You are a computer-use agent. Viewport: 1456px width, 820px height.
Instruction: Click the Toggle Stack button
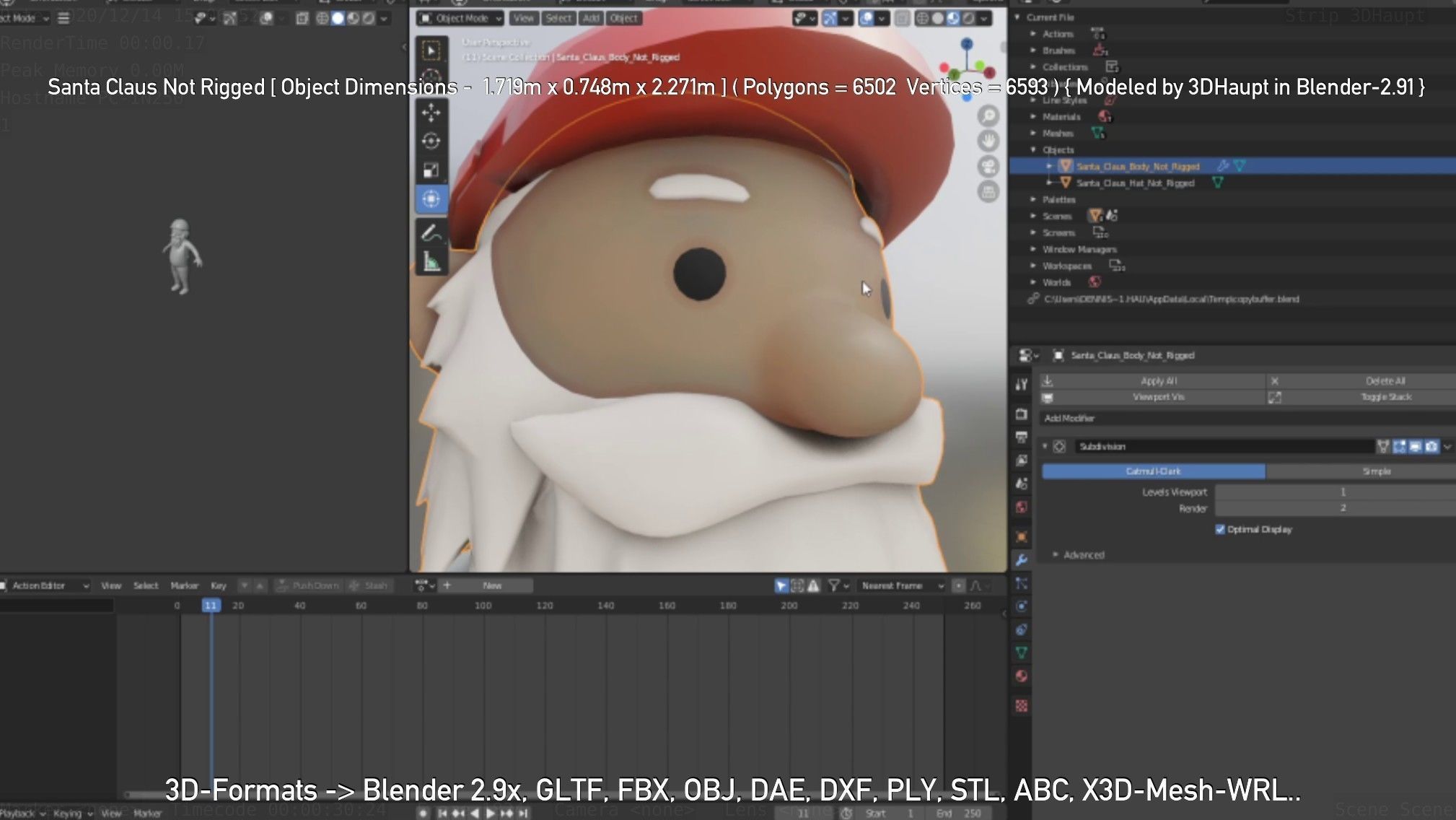pyautogui.click(x=1361, y=397)
